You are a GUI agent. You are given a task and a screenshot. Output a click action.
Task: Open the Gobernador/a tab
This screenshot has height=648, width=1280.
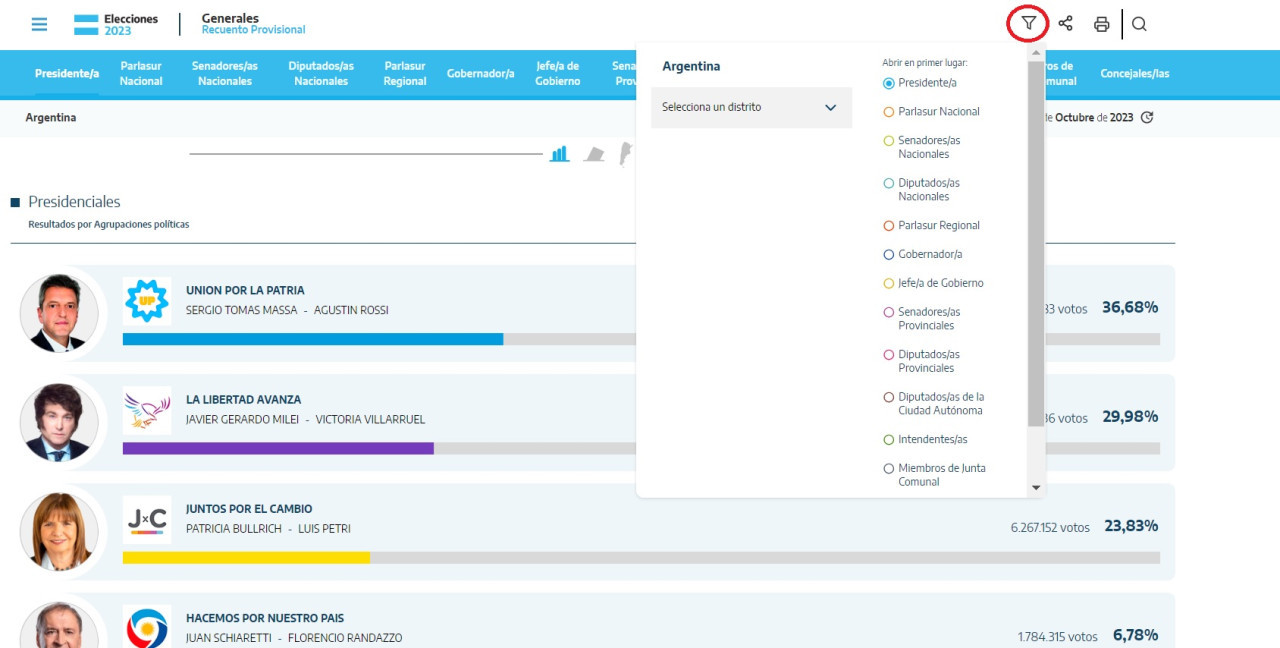[481, 74]
